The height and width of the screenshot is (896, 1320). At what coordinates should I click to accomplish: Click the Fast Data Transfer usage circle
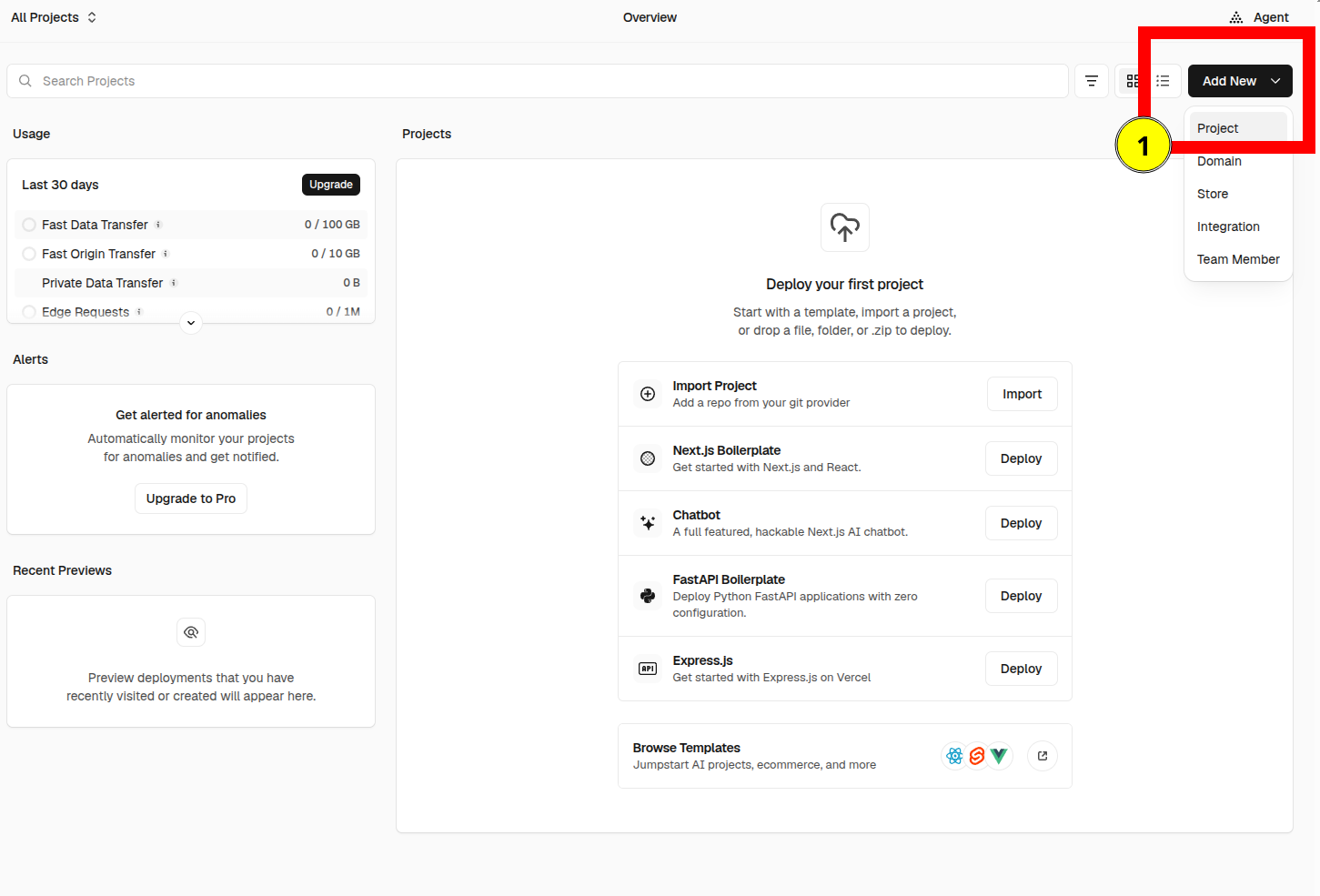[29, 225]
